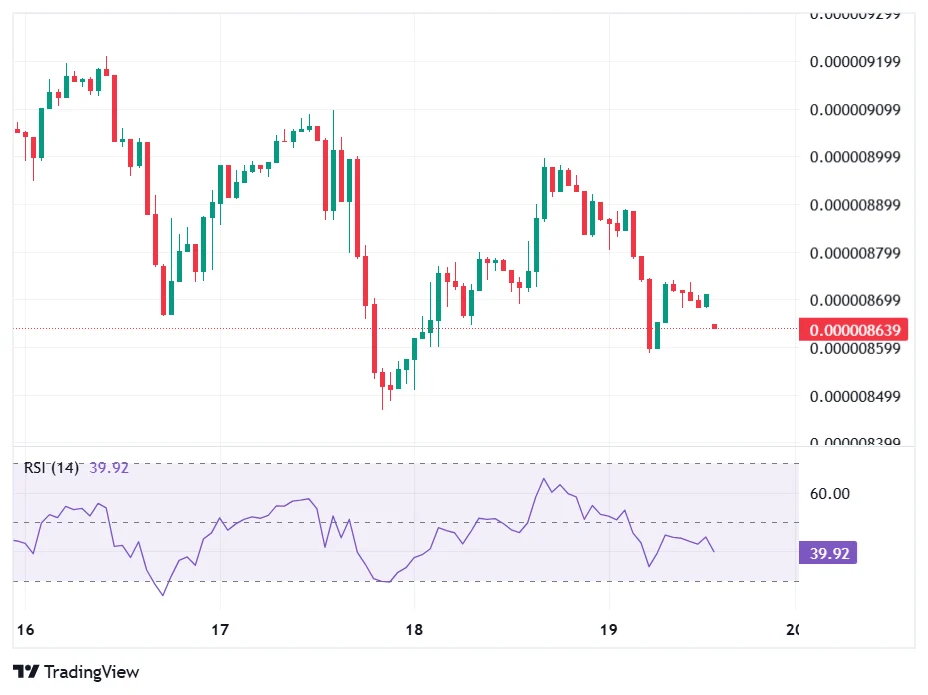Viewport: 928px width, 695px height.
Task: Select date 17 on the time axis
Action: [220, 630]
